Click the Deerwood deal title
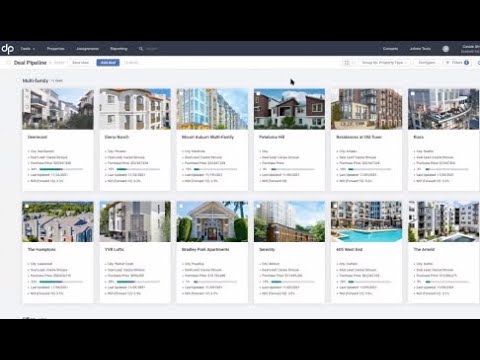Viewport: 480px width, 360px height. [37, 137]
